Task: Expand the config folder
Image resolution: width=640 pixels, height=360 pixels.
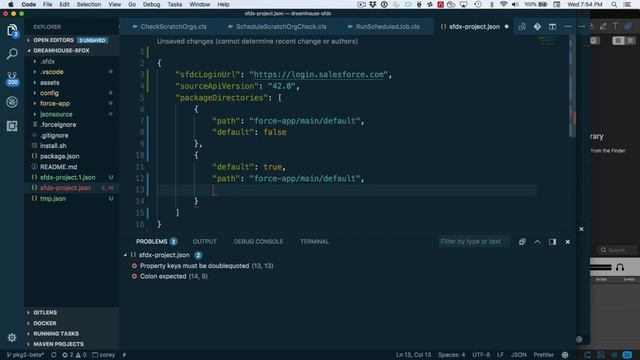Action: coord(49,93)
